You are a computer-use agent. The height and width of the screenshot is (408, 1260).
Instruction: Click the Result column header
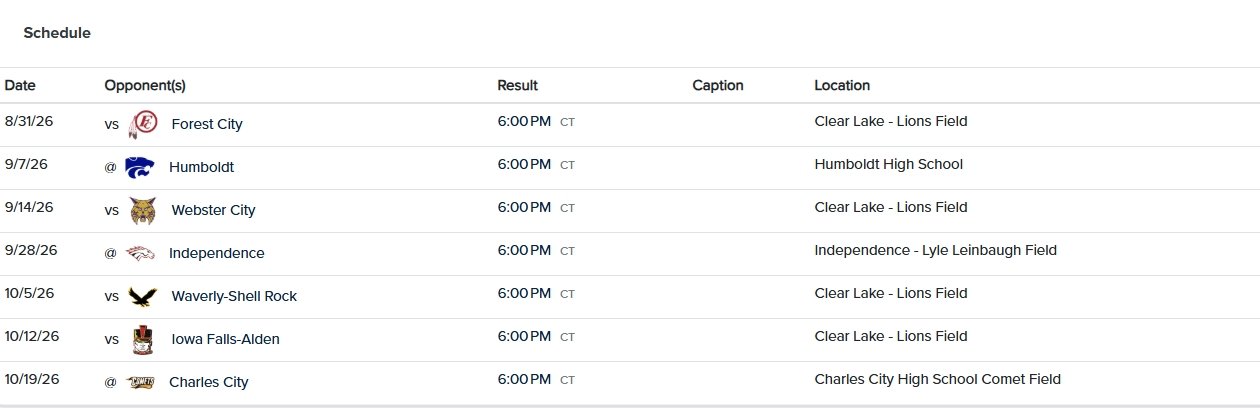pos(517,85)
